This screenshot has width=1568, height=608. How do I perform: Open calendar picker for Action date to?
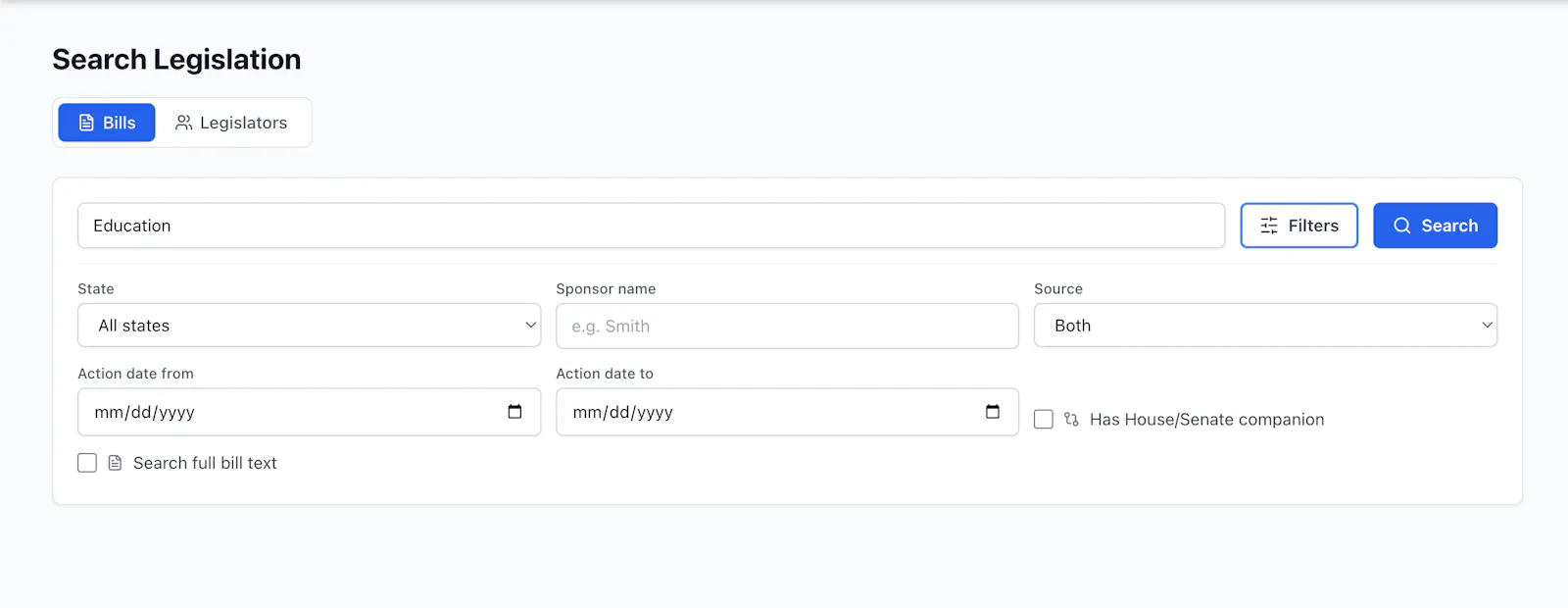(x=993, y=412)
